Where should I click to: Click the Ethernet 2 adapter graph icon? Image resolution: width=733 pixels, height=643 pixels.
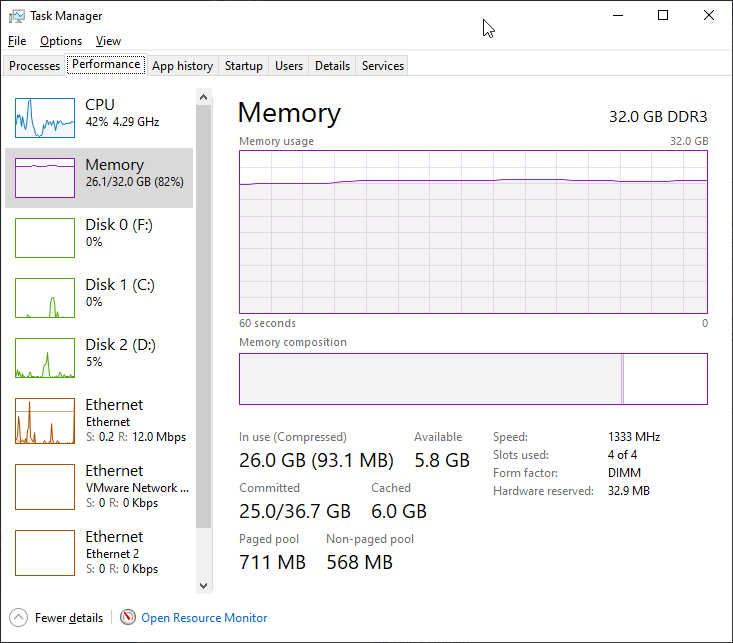click(45, 553)
